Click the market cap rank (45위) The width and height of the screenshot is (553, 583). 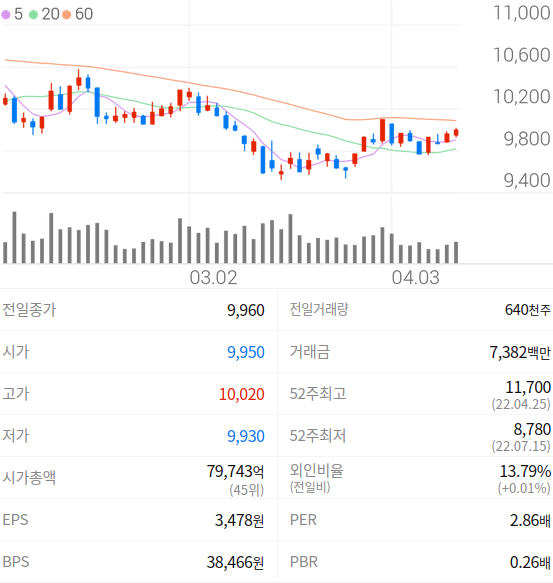pos(247,490)
